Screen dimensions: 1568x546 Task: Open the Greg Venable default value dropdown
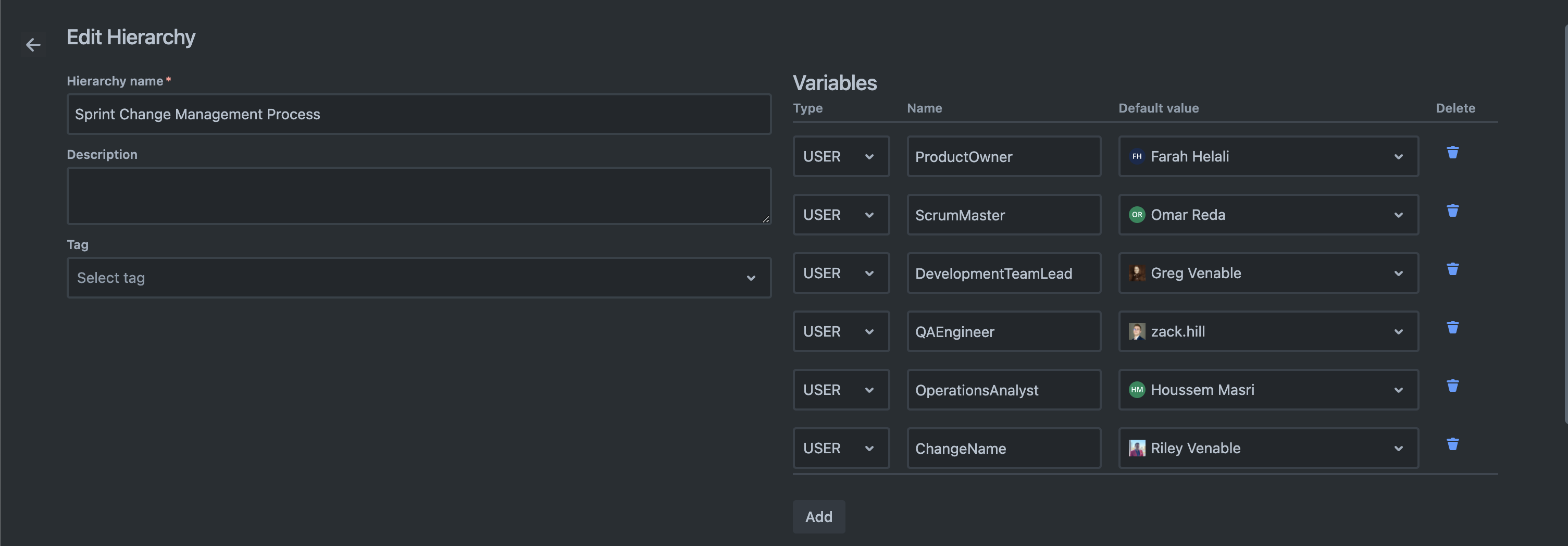(1268, 274)
